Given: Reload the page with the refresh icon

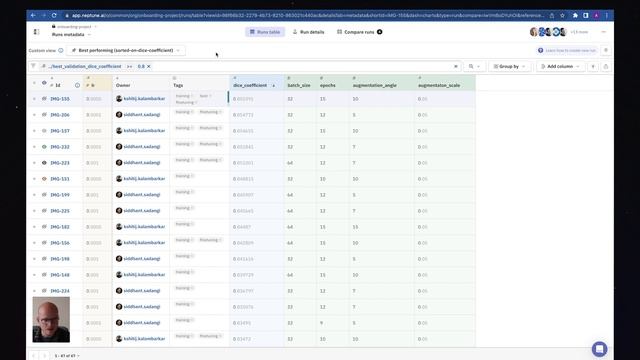Looking at the screenshot, I should [x=54, y=16].
